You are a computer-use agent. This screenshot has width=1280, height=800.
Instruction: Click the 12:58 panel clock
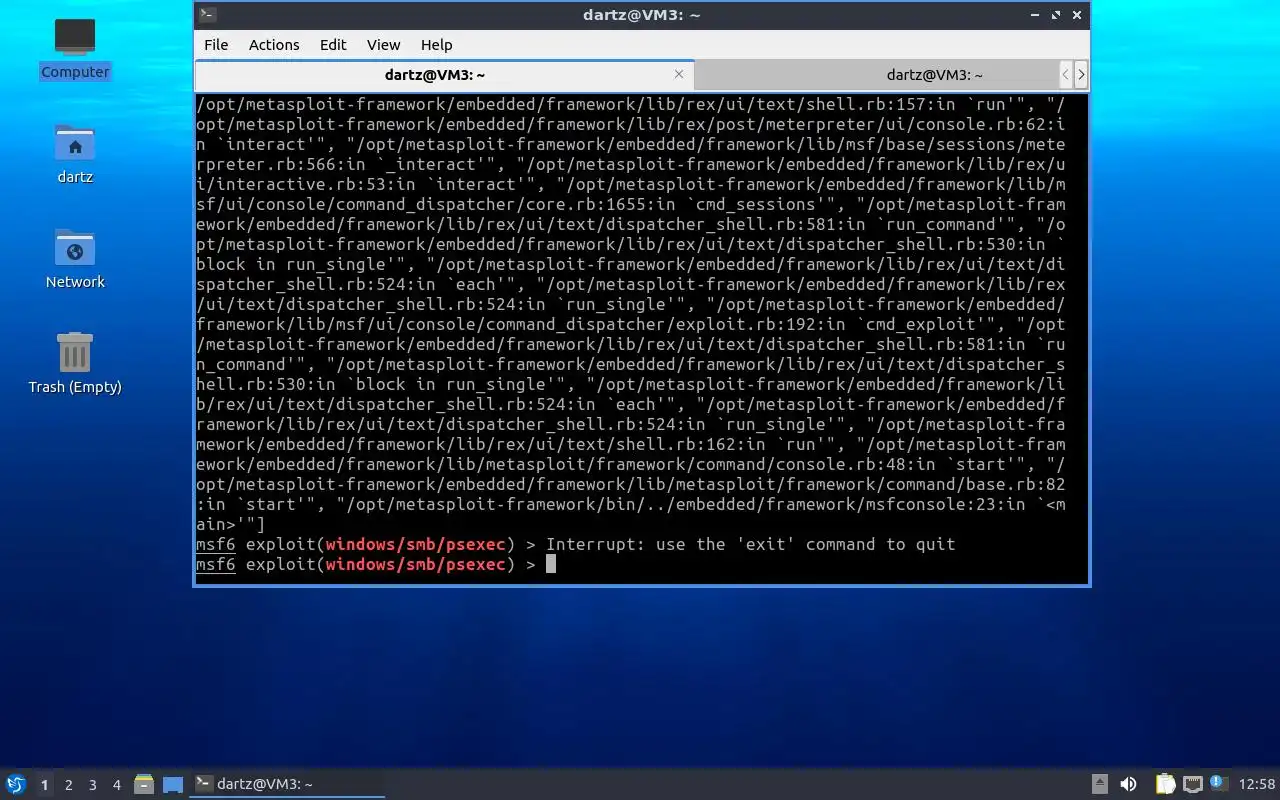pos(1257,784)
